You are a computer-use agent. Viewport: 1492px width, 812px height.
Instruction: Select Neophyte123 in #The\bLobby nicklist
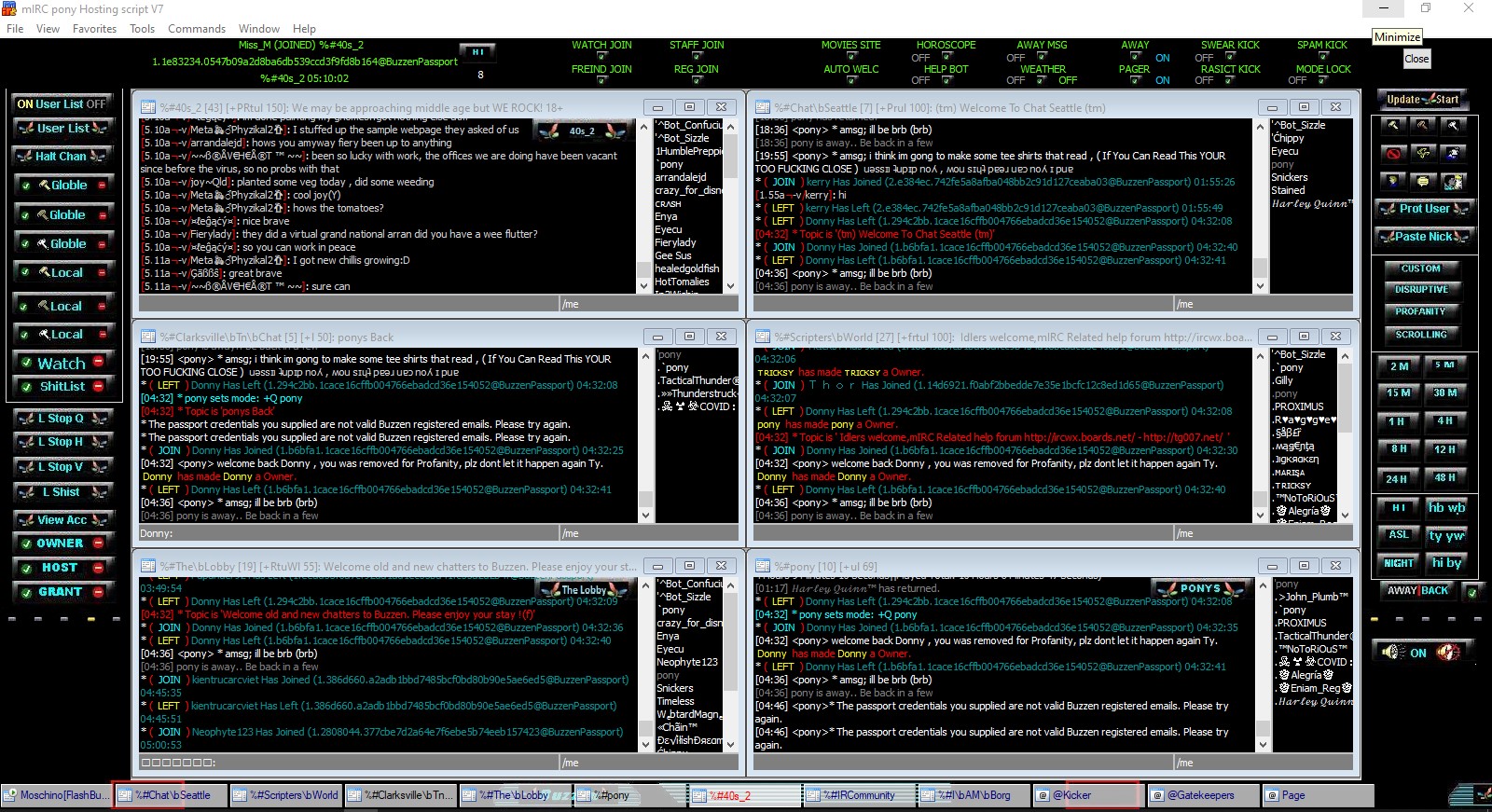coord(687,662)
